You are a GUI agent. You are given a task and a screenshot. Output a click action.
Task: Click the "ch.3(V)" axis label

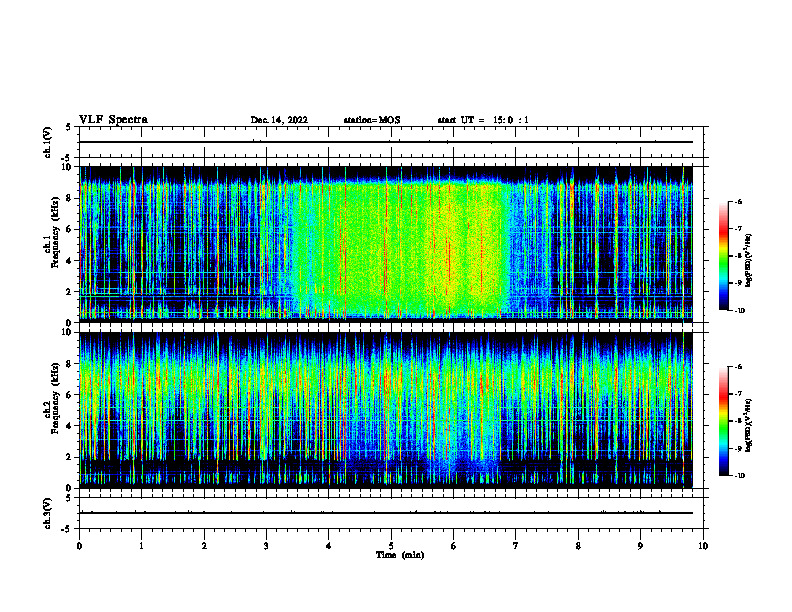coord(48,513)
